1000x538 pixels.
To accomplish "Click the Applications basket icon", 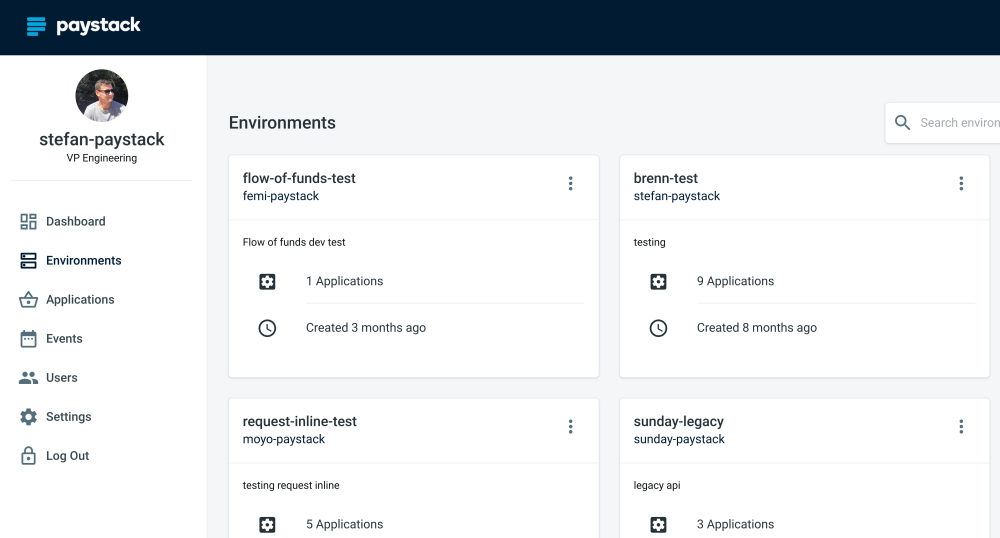I will (28, 300).
